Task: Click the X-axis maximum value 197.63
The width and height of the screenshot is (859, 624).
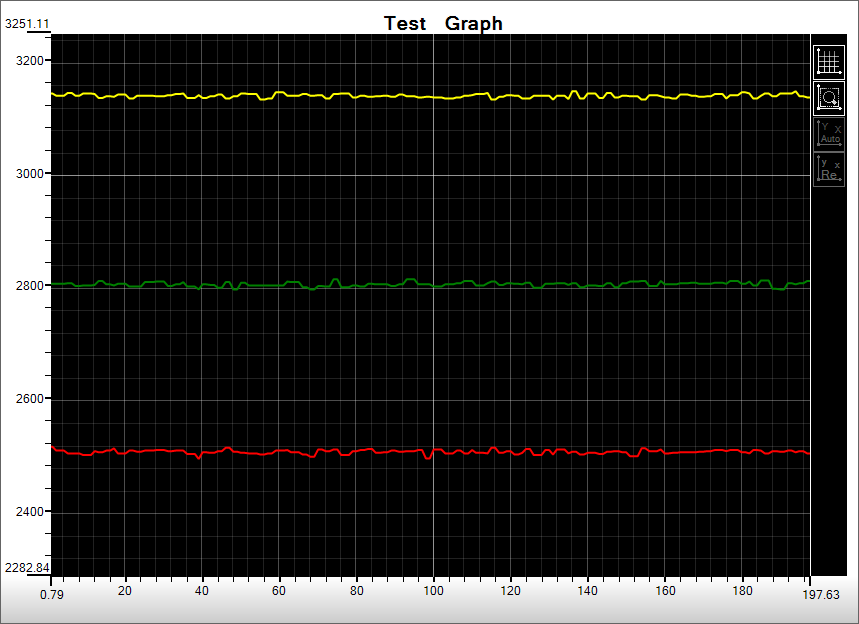Action: pyautogui.click(x=821, y=595)
